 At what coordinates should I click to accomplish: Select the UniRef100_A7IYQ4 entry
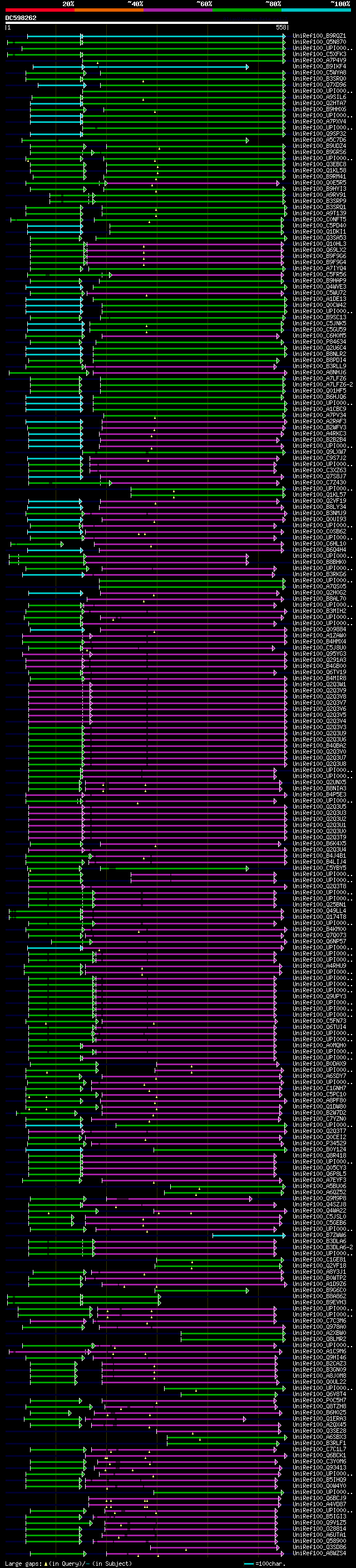point(319,269)
